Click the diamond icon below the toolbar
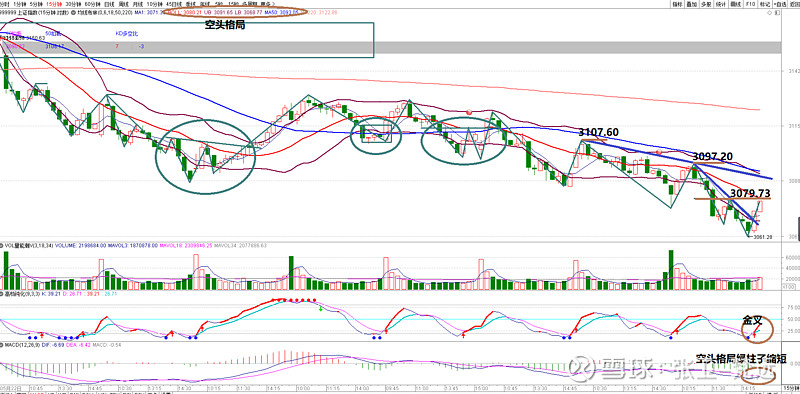Viewport: 800px width, 394px height. (769, 13)
